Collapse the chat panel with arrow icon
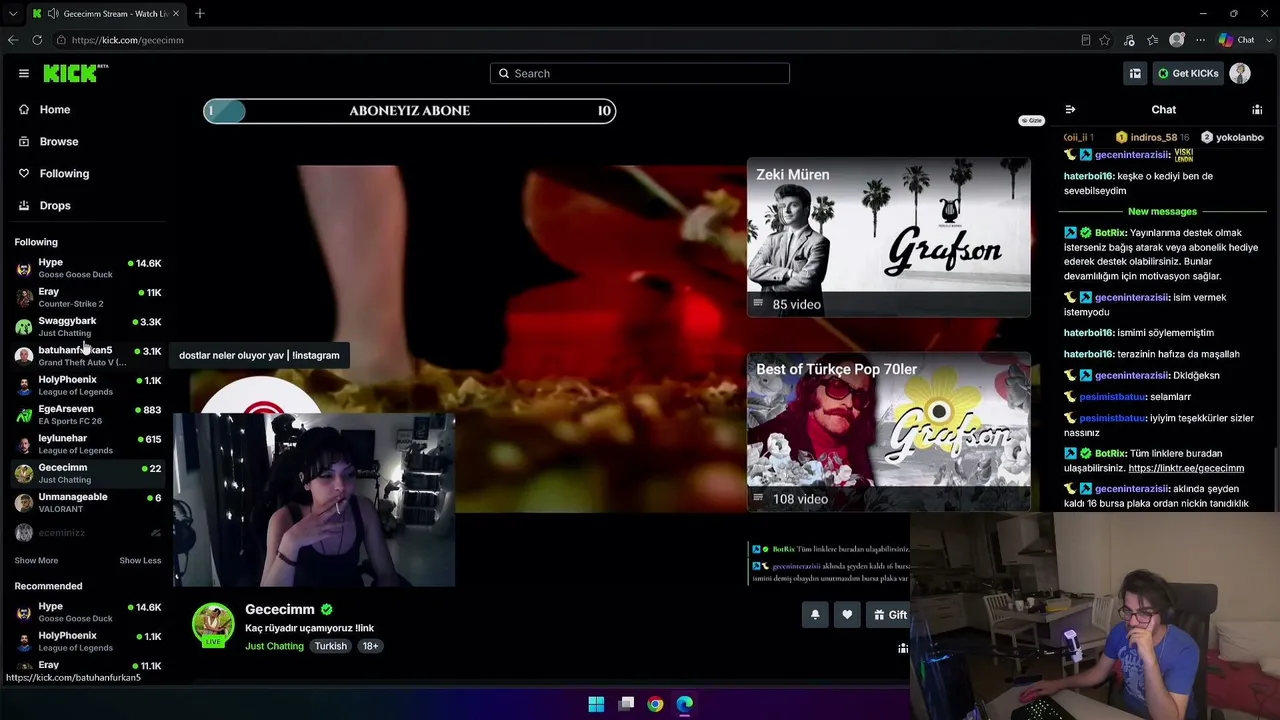The height and width of the screenshot is (720, 1280). coord(1070,110)
